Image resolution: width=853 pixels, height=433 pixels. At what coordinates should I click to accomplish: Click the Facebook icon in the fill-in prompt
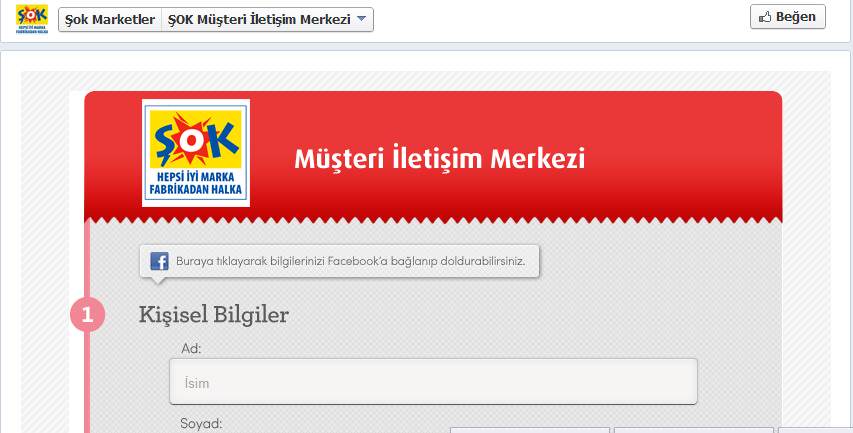[x=159, y=261]
